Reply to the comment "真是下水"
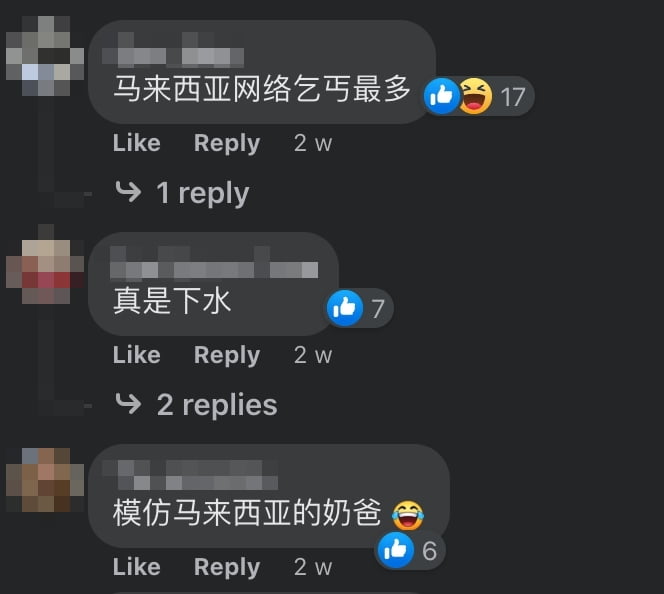The height and width of the screenshot is (594, 664). (x=227, y=355)
